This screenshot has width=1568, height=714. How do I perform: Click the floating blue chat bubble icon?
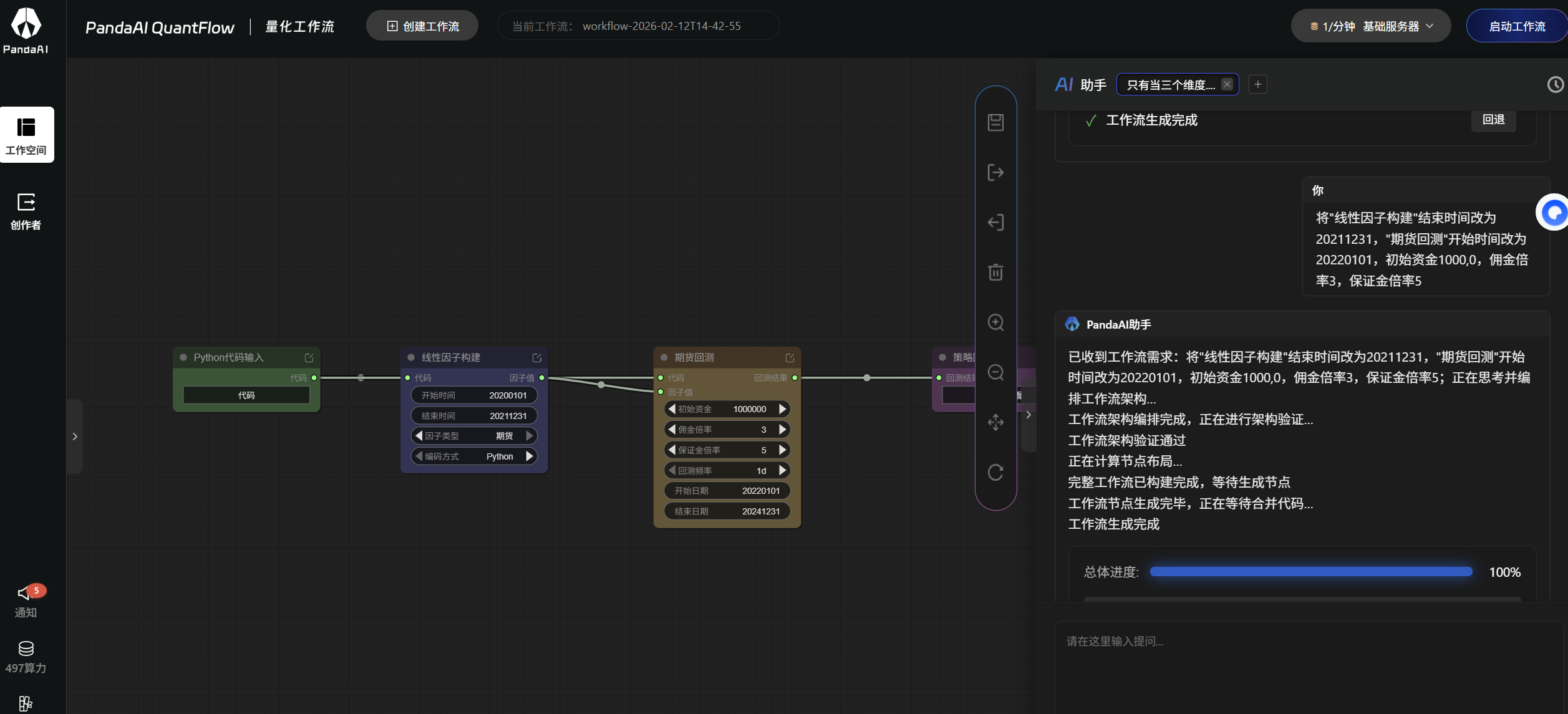click(1552, 213)
